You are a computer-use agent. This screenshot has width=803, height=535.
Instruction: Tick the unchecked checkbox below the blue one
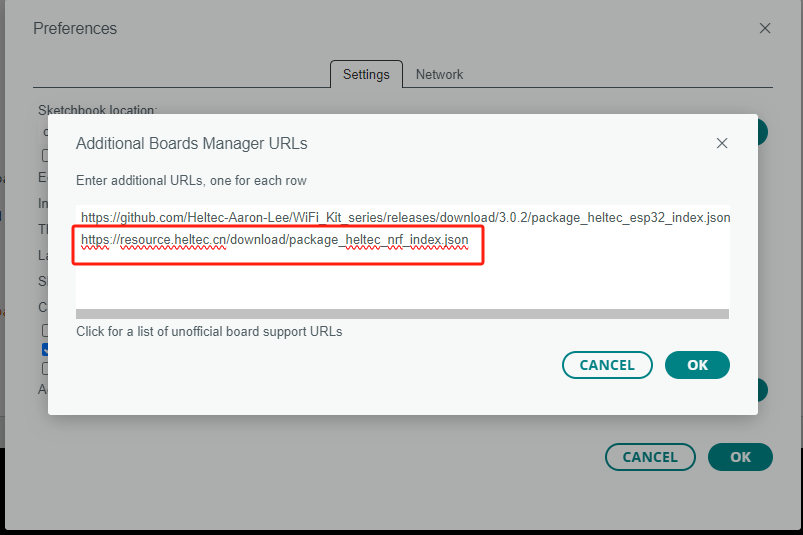coord(45,368)
